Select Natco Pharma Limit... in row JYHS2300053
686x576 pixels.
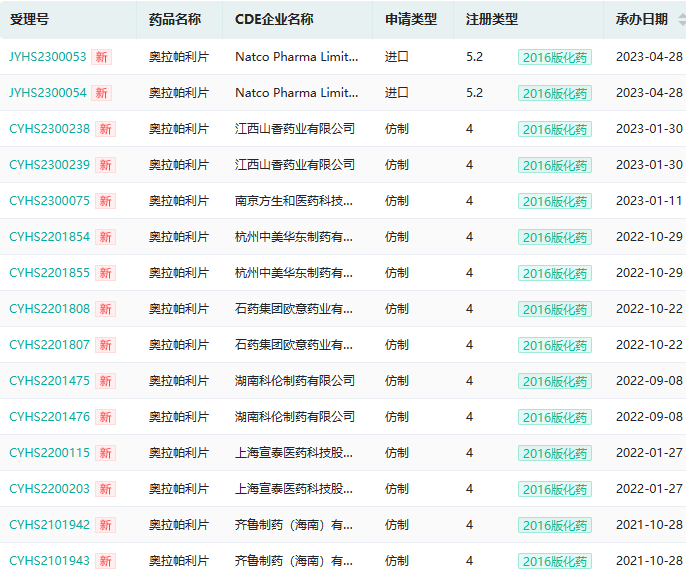pos(297,57)
